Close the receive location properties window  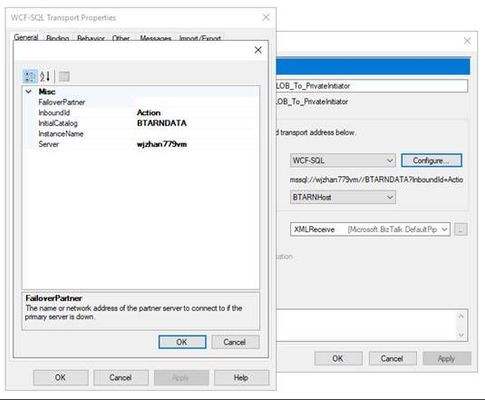(467, 41)
